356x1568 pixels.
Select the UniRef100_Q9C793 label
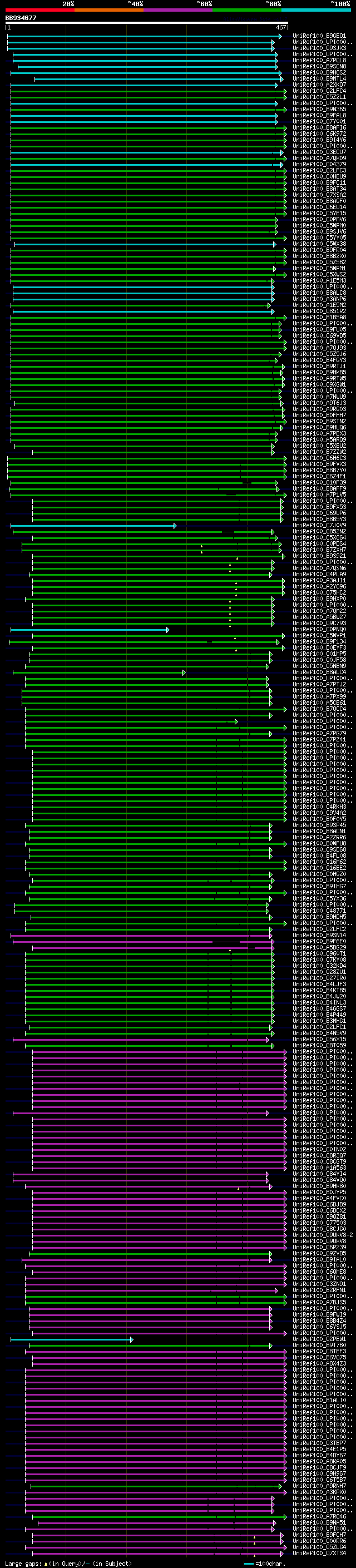(319, 624)
